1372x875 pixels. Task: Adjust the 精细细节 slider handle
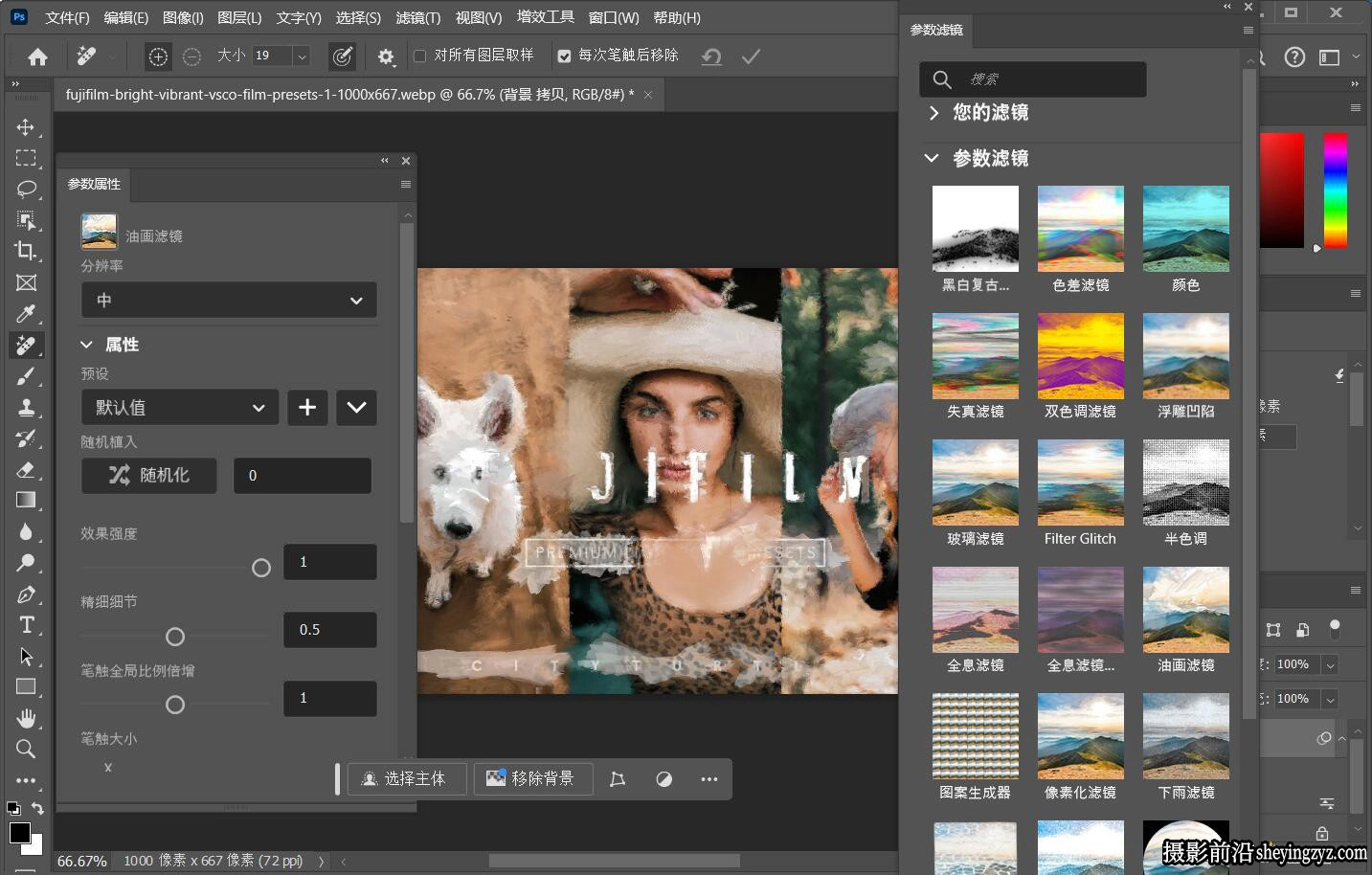[175, 637]
